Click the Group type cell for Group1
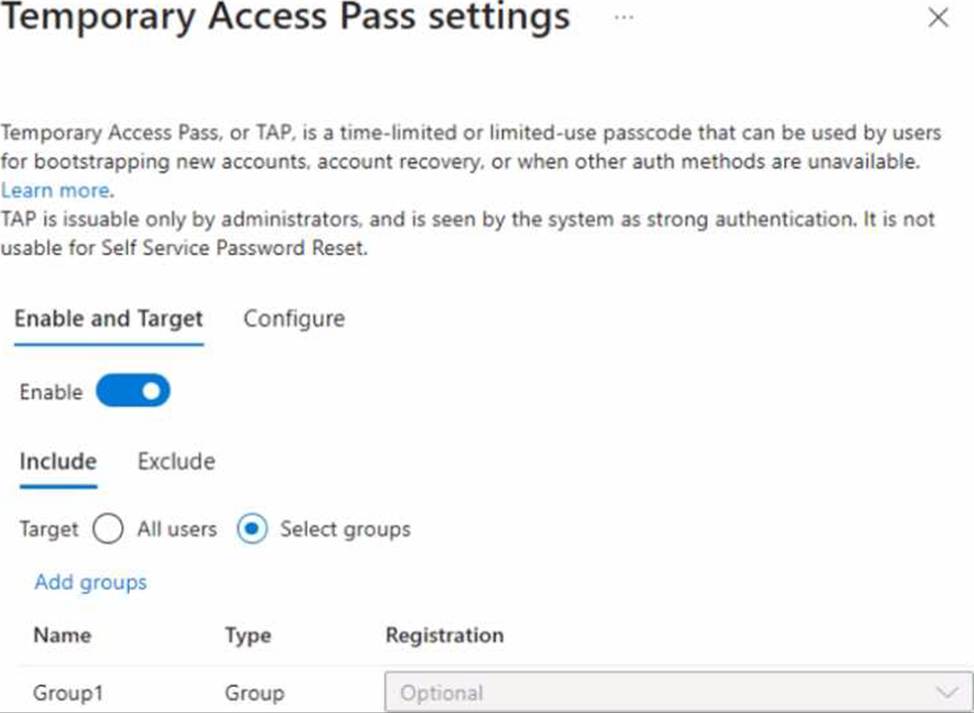Viewport: 974px width, 713px height. [254, 693]
